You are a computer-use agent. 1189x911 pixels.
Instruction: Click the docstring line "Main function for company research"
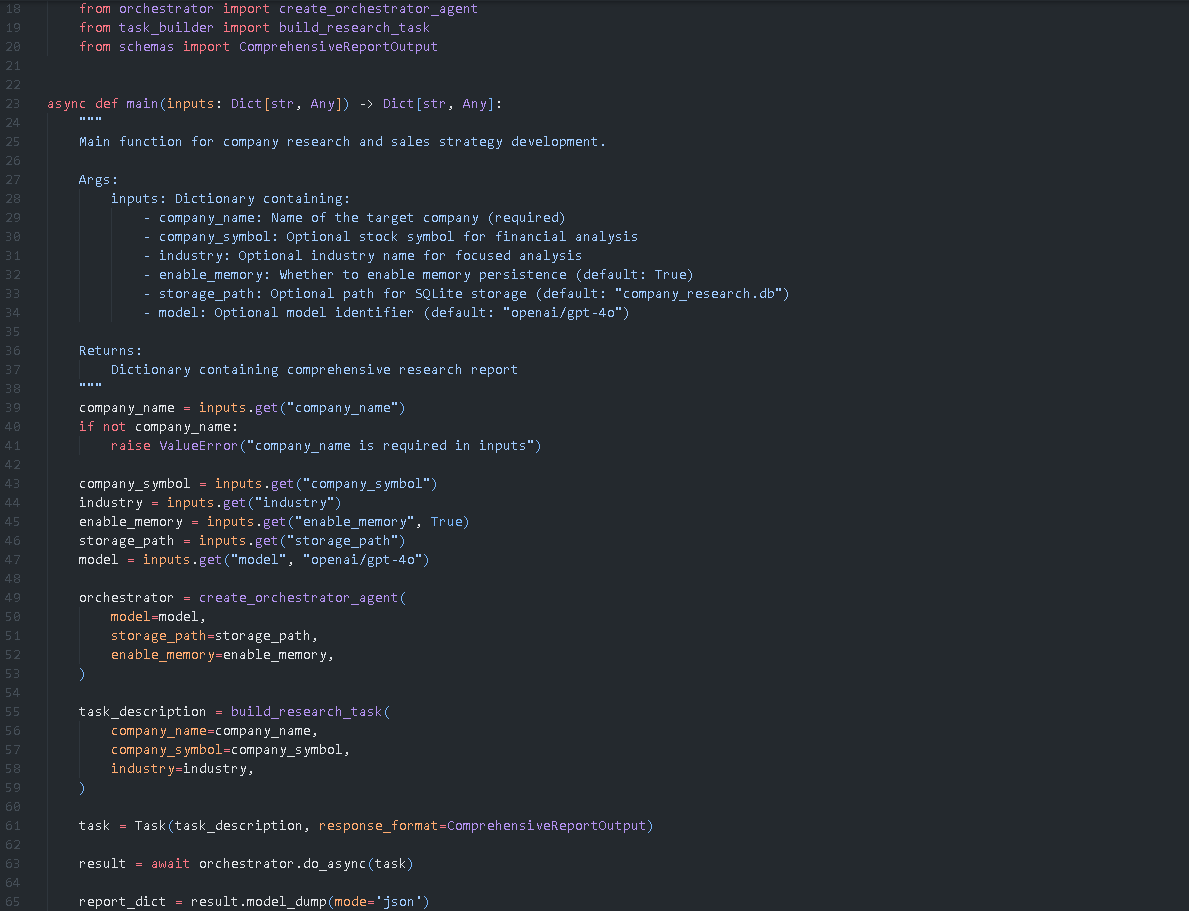[343, 142]
